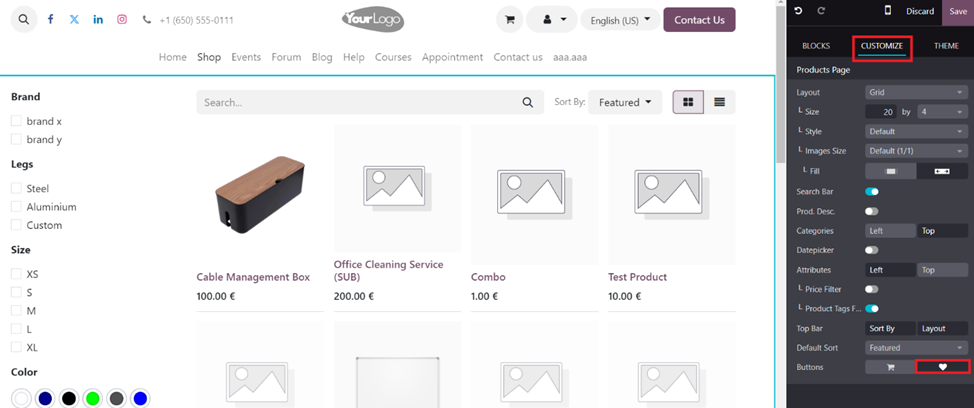Open the website search magnifier icon
974x408 pixels.
24,19
